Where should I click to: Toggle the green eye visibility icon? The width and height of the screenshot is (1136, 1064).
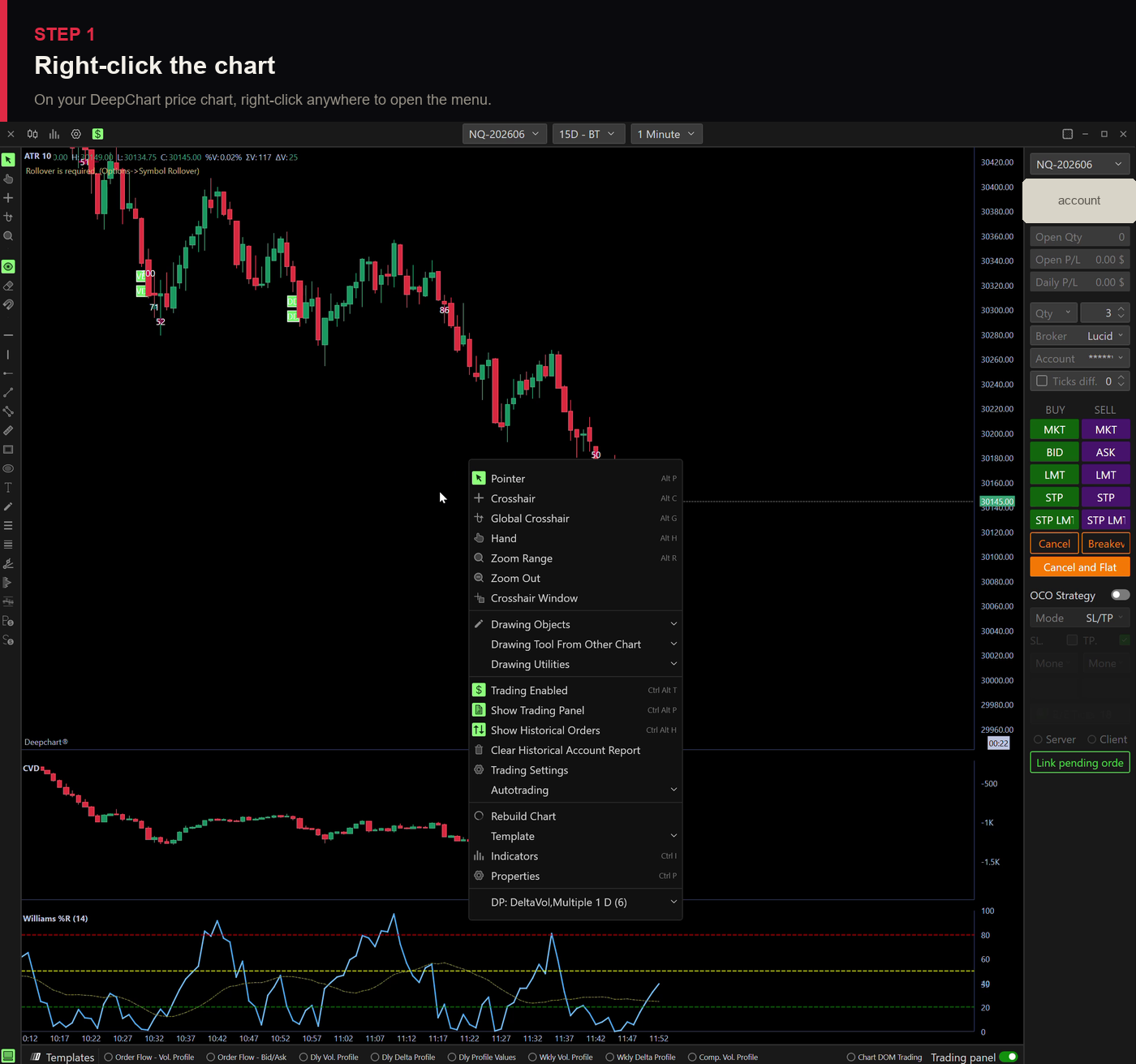[x=8, y=266]
